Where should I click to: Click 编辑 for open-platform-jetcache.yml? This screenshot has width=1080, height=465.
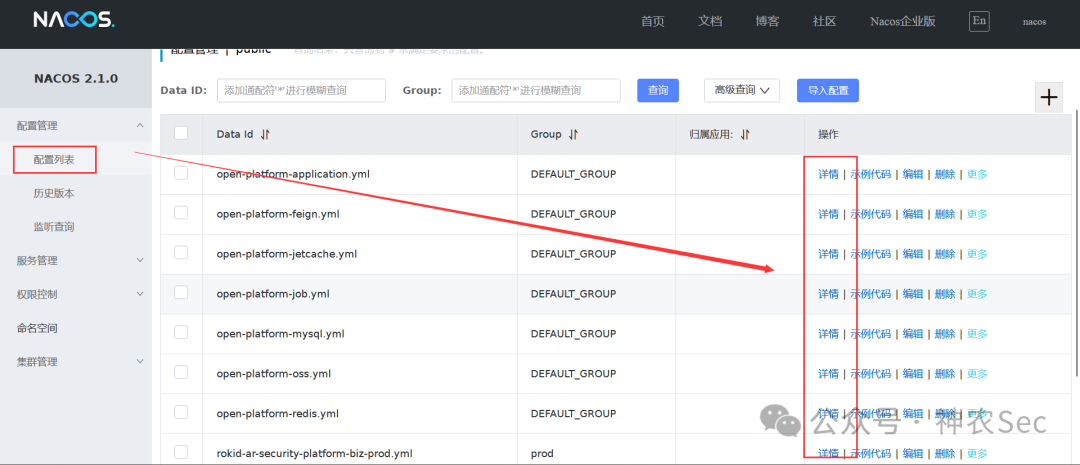[913, 254]
